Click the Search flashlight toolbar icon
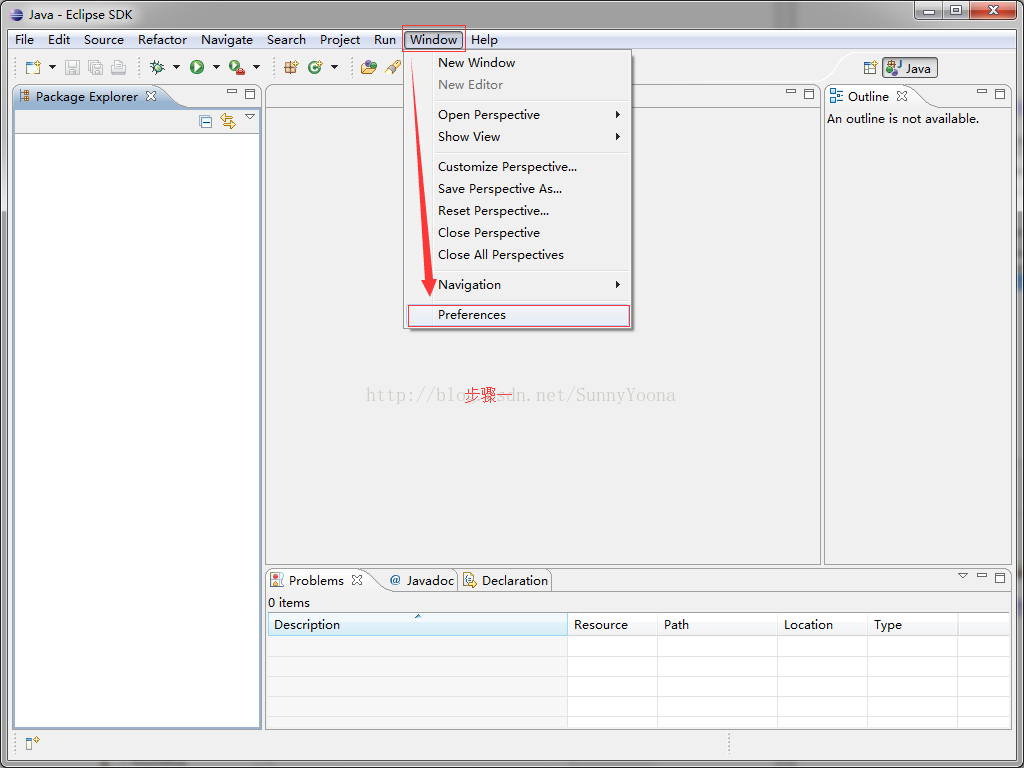Image resolution: width=1024 pixels, height=768 pixels. click(x=392, y=67)
